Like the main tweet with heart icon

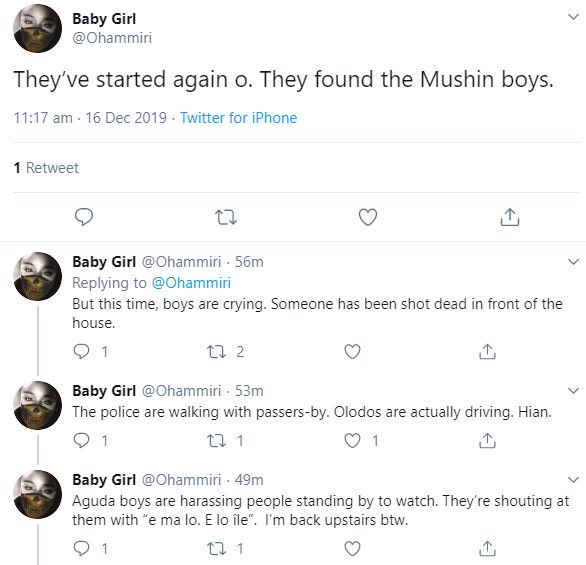coord(368,217)
